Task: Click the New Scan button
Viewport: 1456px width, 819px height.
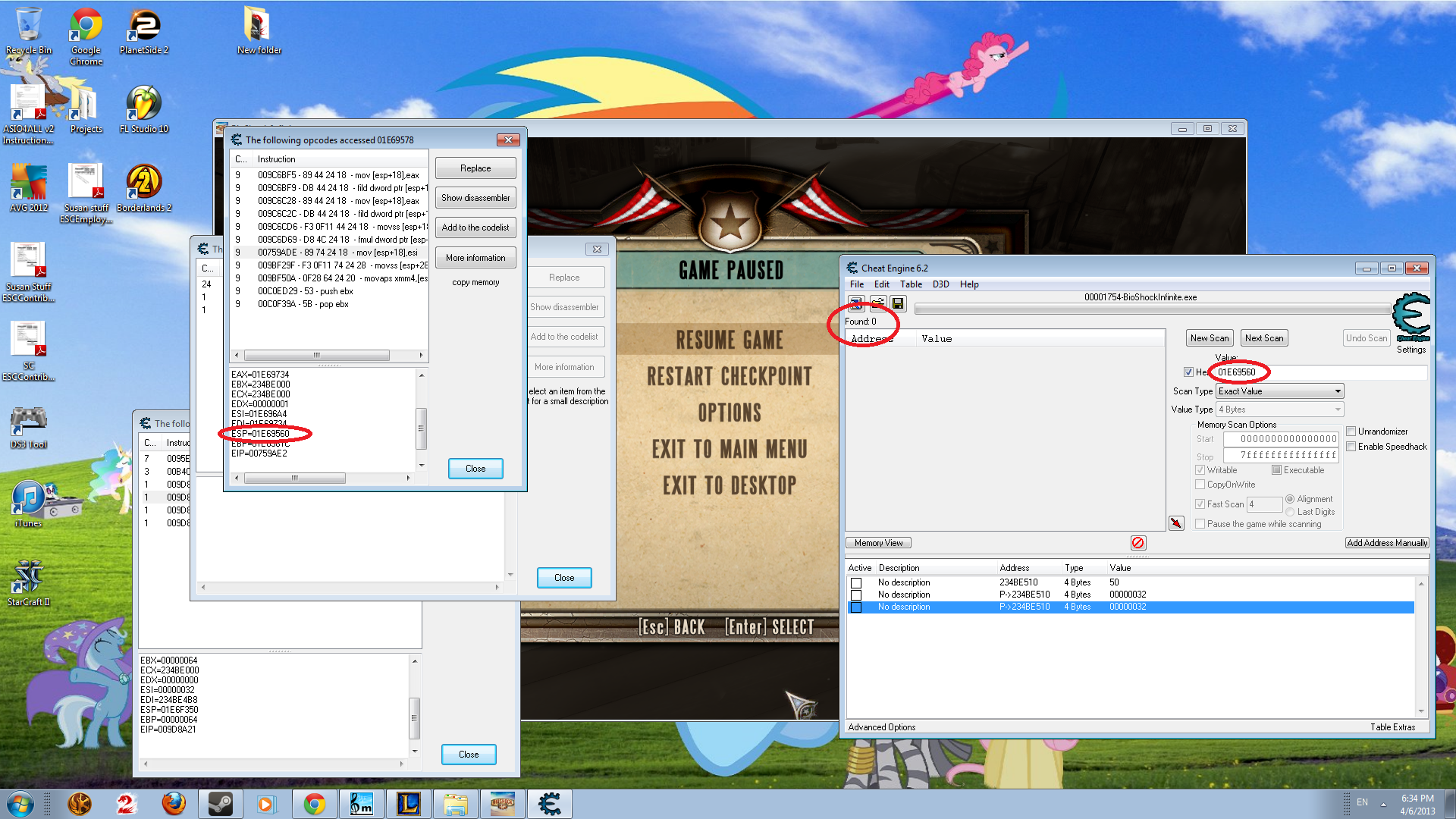Action: pos(1210,337)
